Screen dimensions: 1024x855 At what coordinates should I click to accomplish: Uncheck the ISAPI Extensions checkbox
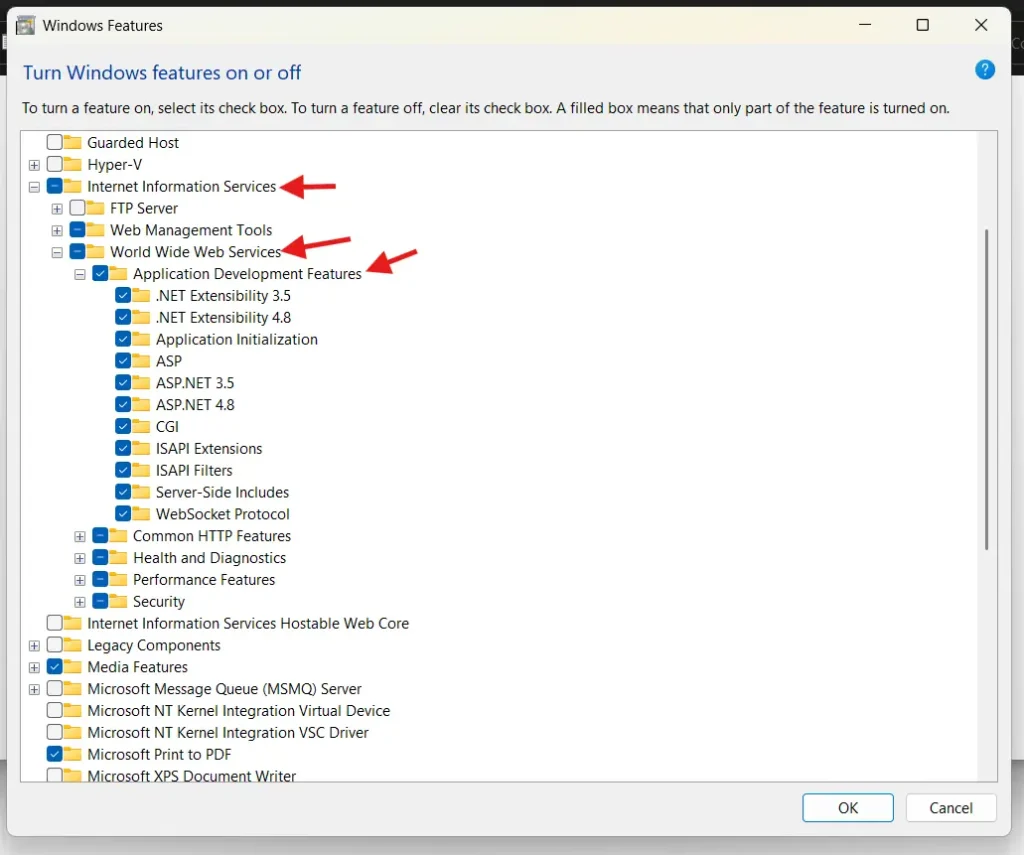pos(123,448)
